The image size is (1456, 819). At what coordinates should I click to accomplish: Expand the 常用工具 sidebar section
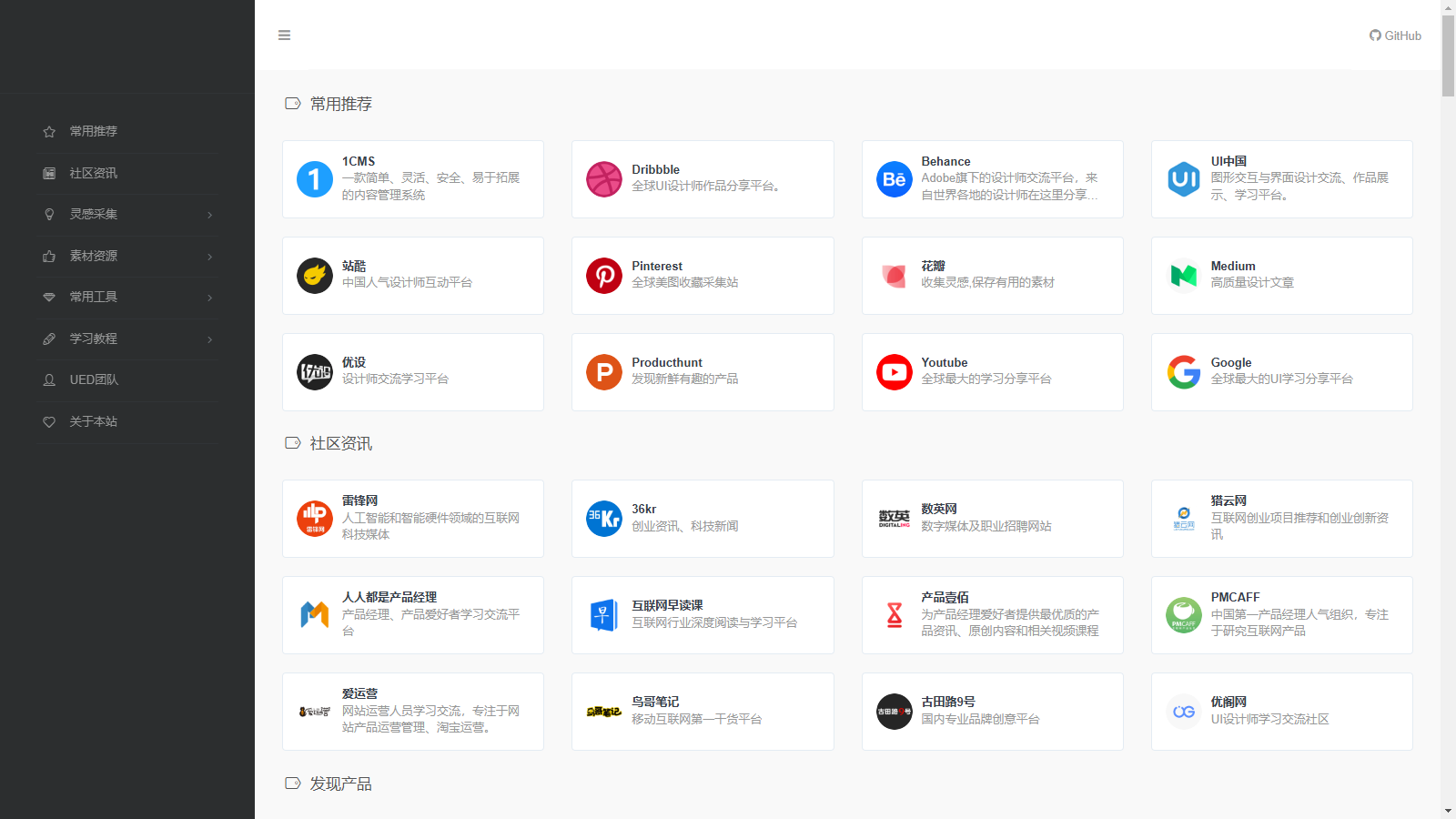coord(127,297)
